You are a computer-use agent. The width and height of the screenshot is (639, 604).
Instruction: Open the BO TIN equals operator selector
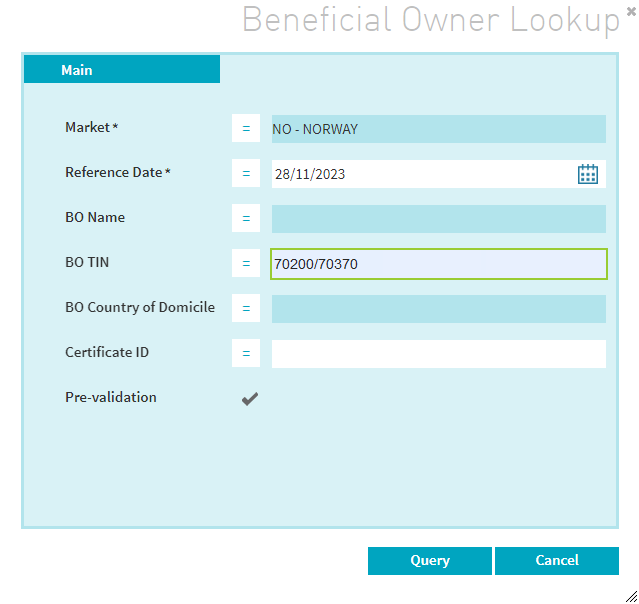pos(246,264)
